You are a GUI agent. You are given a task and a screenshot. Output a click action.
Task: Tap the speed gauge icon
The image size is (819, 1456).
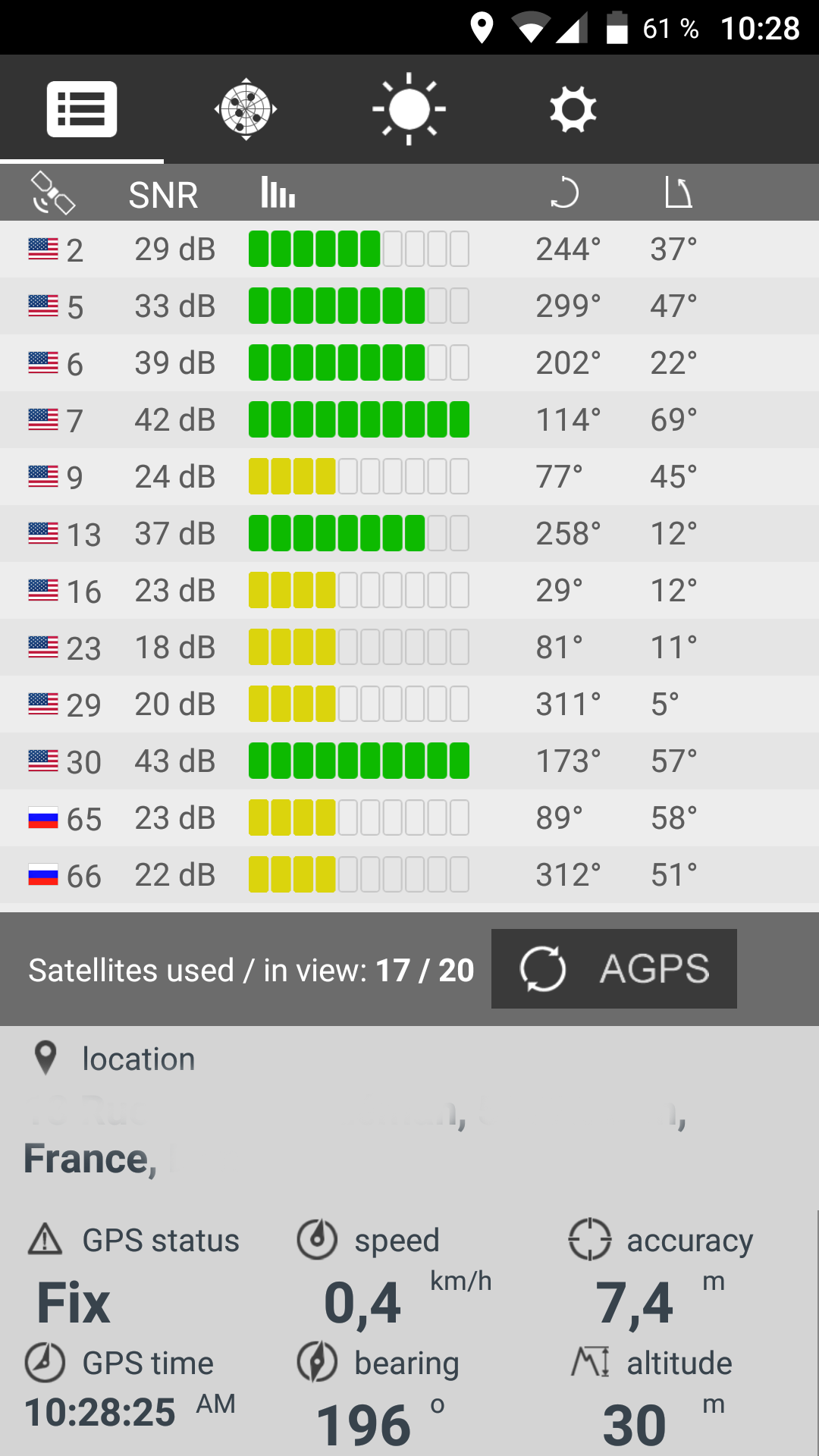(x=317, y=1239)
